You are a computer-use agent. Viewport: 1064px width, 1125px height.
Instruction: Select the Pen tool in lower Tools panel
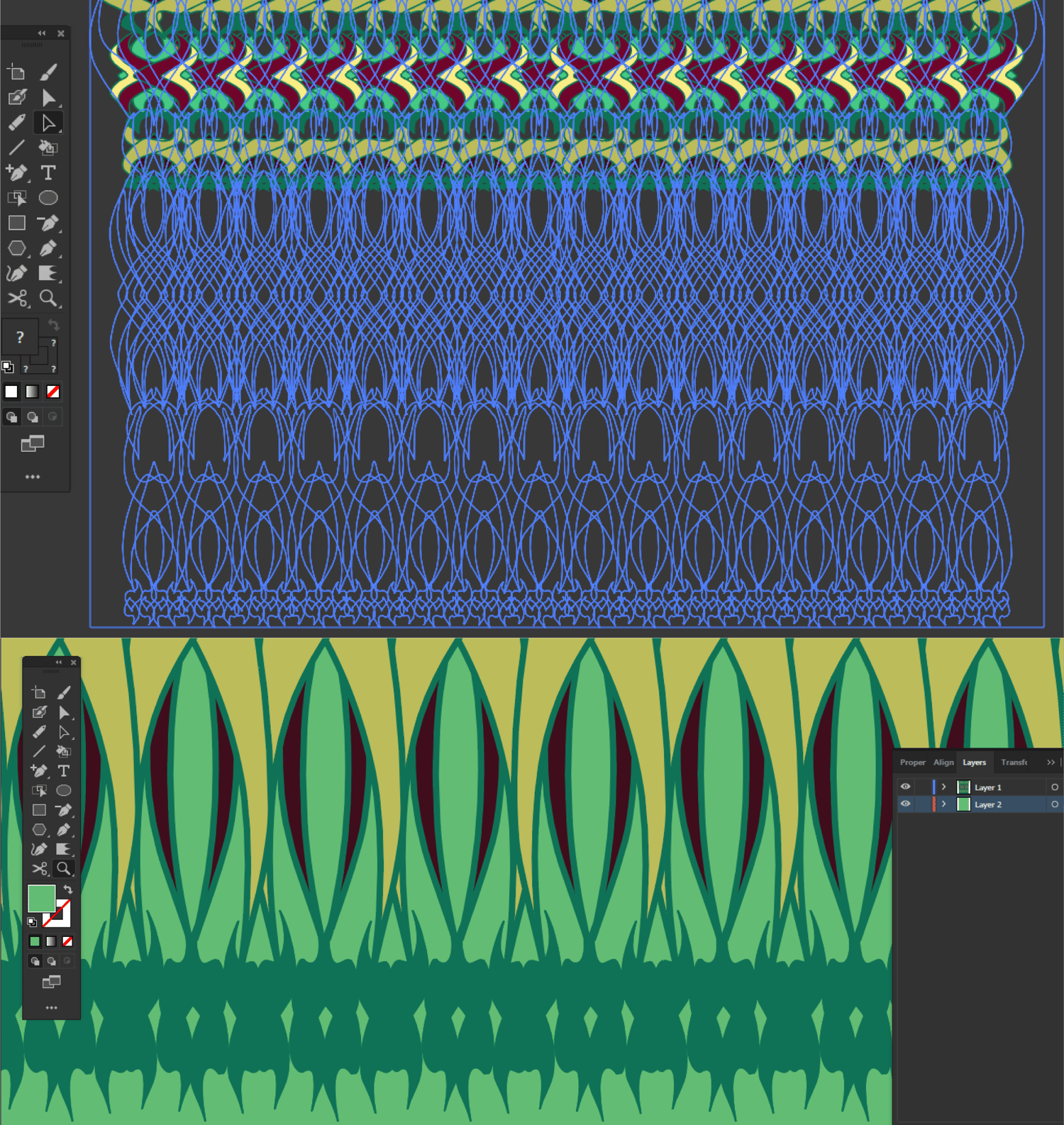(64, 829)
